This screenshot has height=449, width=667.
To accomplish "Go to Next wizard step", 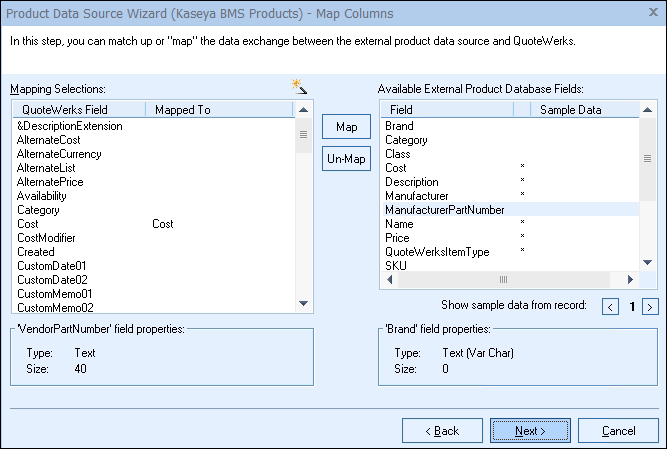I will (x=530, y=430).
